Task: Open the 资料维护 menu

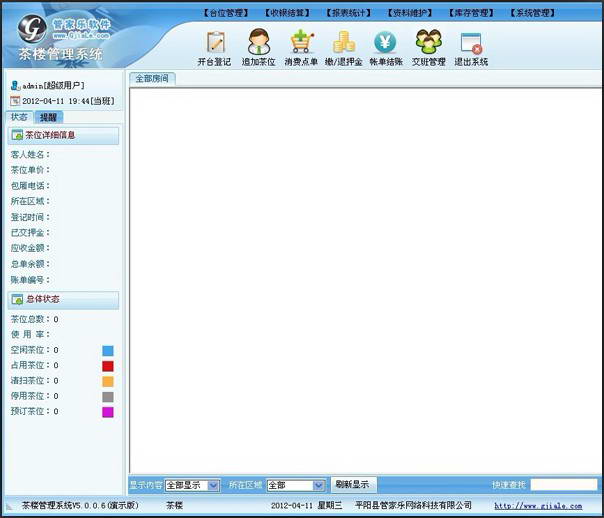Action: 410,13
